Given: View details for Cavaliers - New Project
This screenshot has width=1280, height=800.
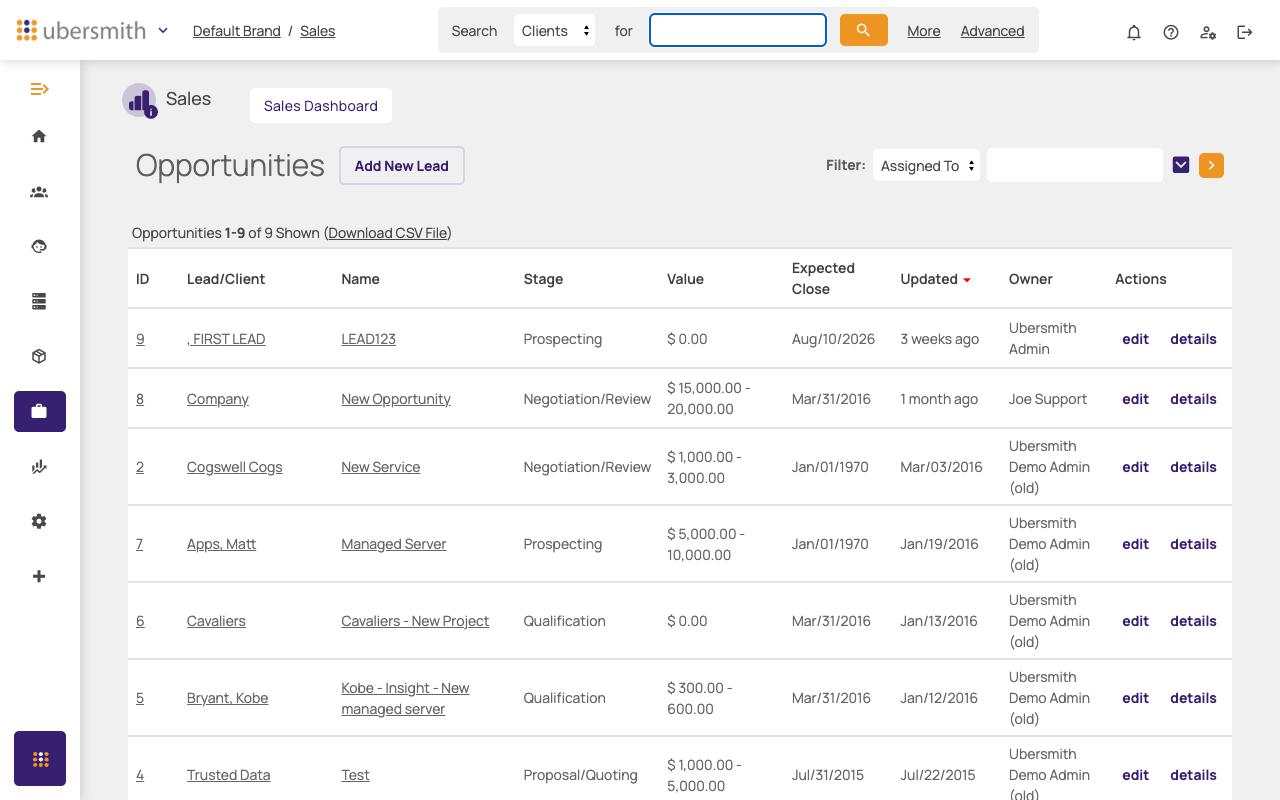Looking at the screenshot, I should point(1193,621).
